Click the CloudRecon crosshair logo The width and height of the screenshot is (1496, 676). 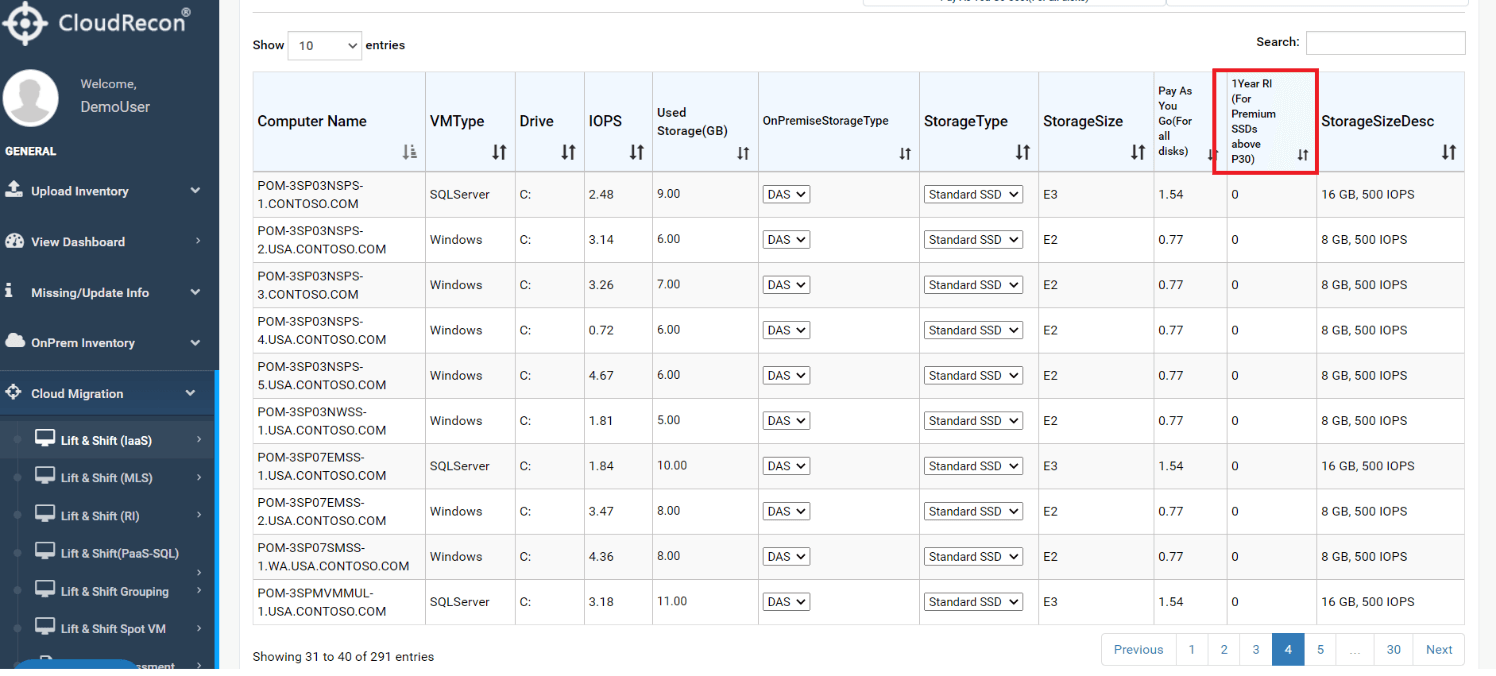25,24
